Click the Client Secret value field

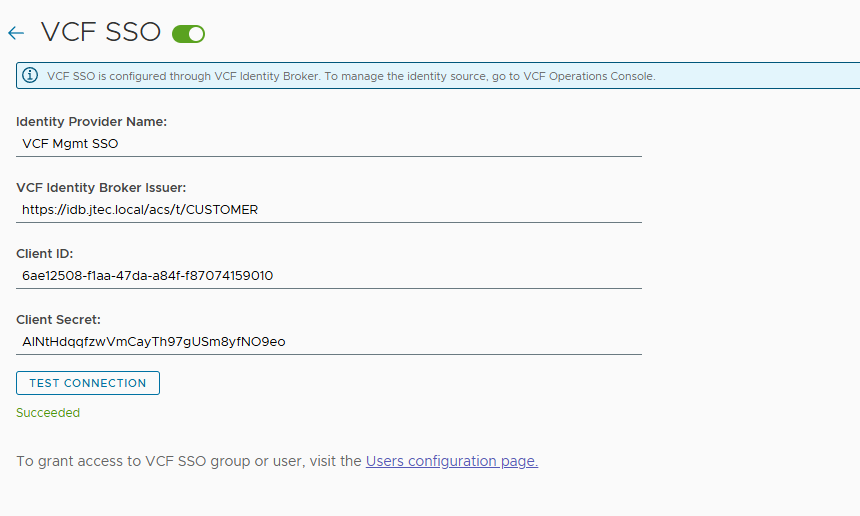pos(329,342)
